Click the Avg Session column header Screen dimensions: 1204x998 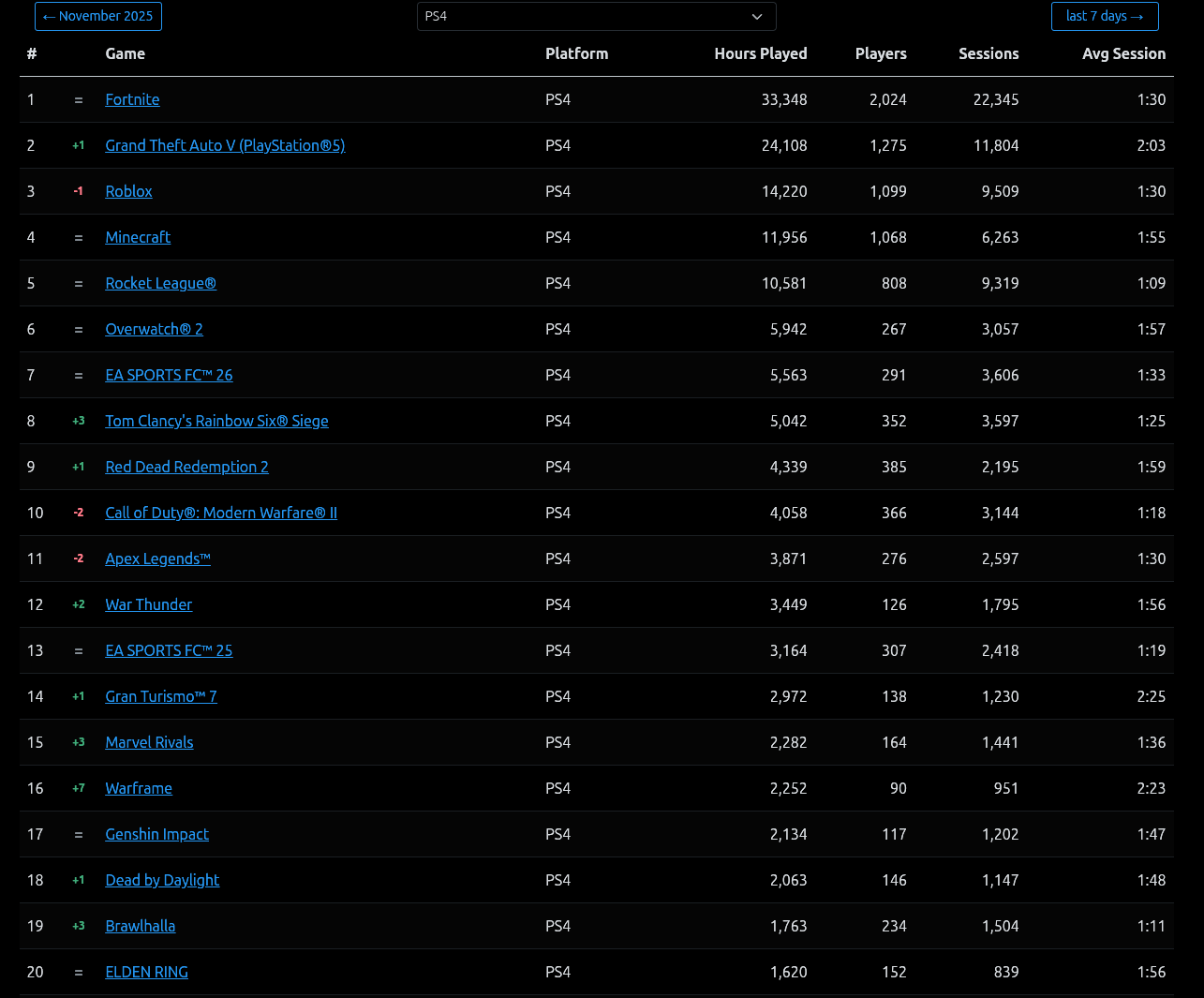(x=1123, y=53)
